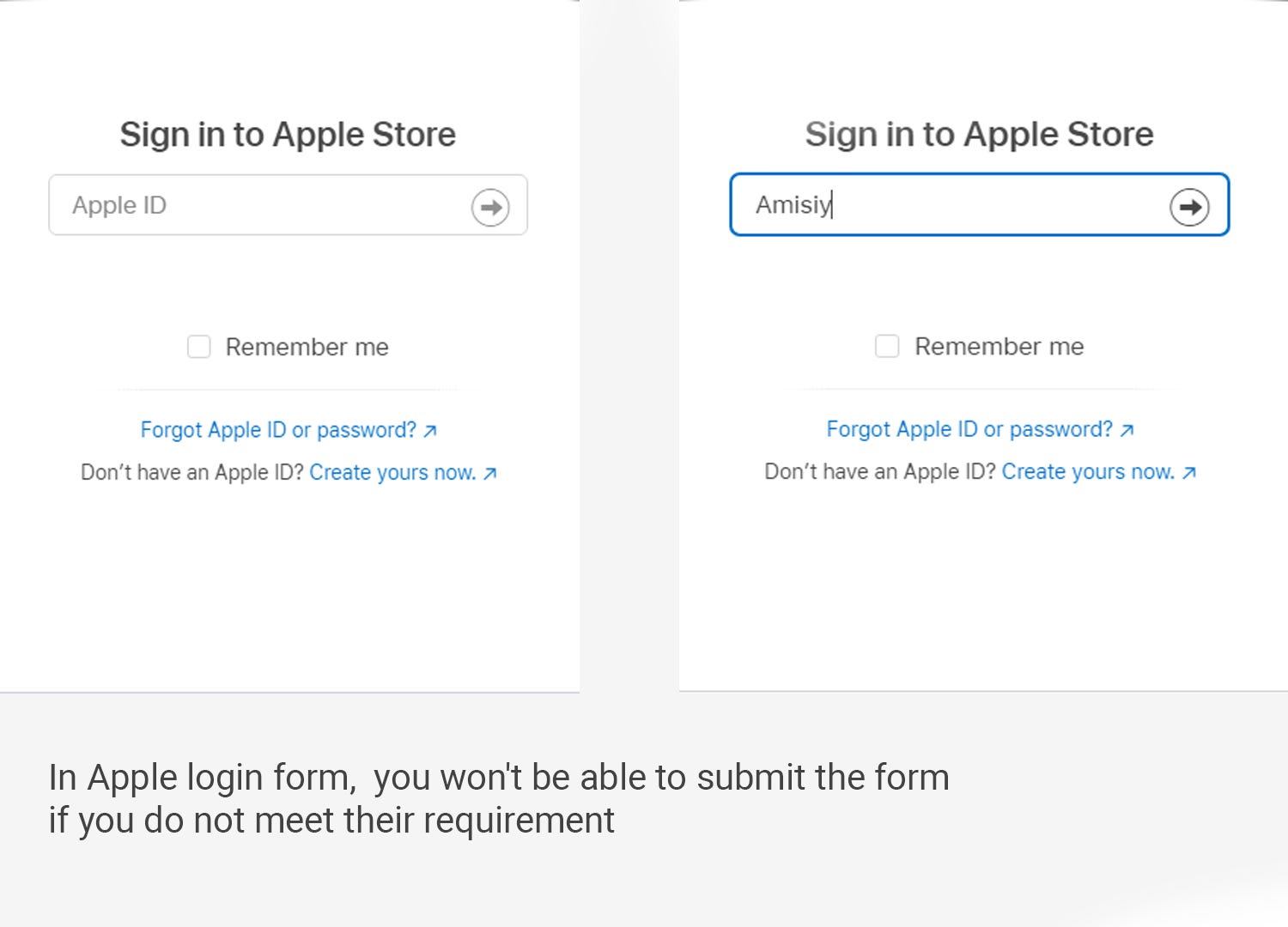Click 'Sign in to Apple Store' heading in right form

[x=980, y=134]
